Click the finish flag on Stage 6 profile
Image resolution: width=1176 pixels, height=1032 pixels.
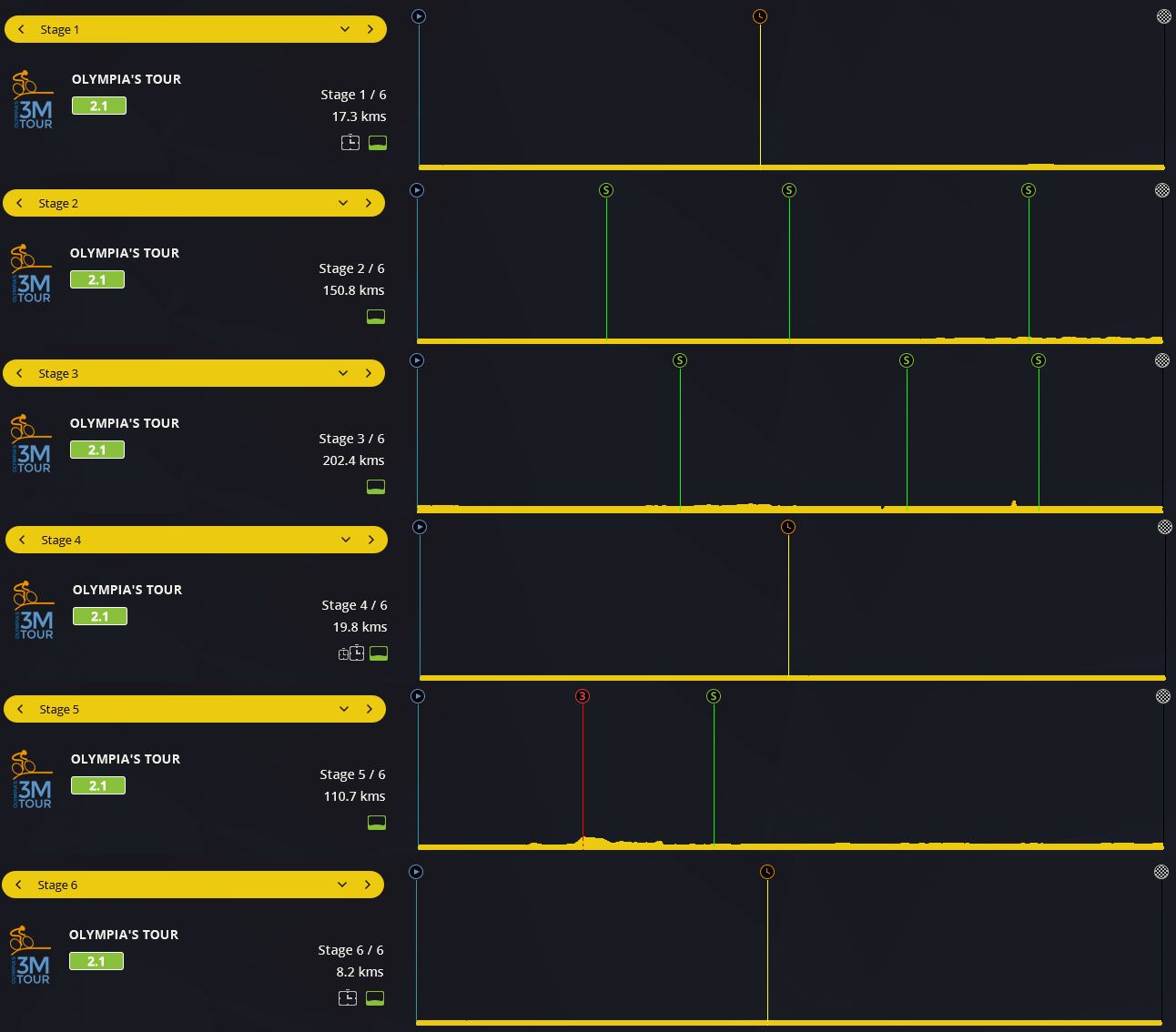(x=1161, y=872)
